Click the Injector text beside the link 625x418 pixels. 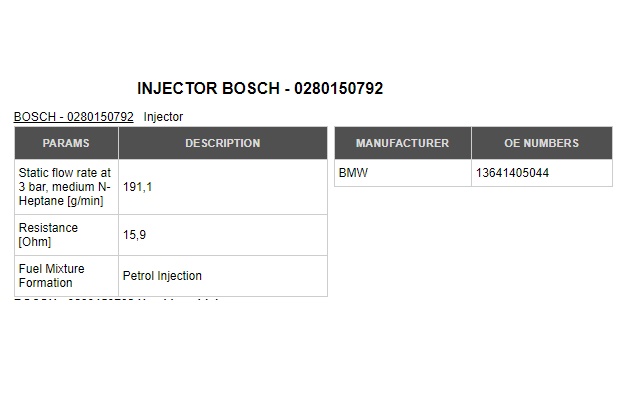163,117
